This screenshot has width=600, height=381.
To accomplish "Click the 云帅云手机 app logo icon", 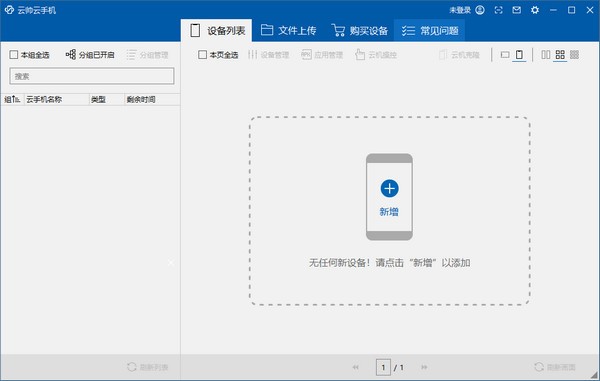I will (9, 10).
